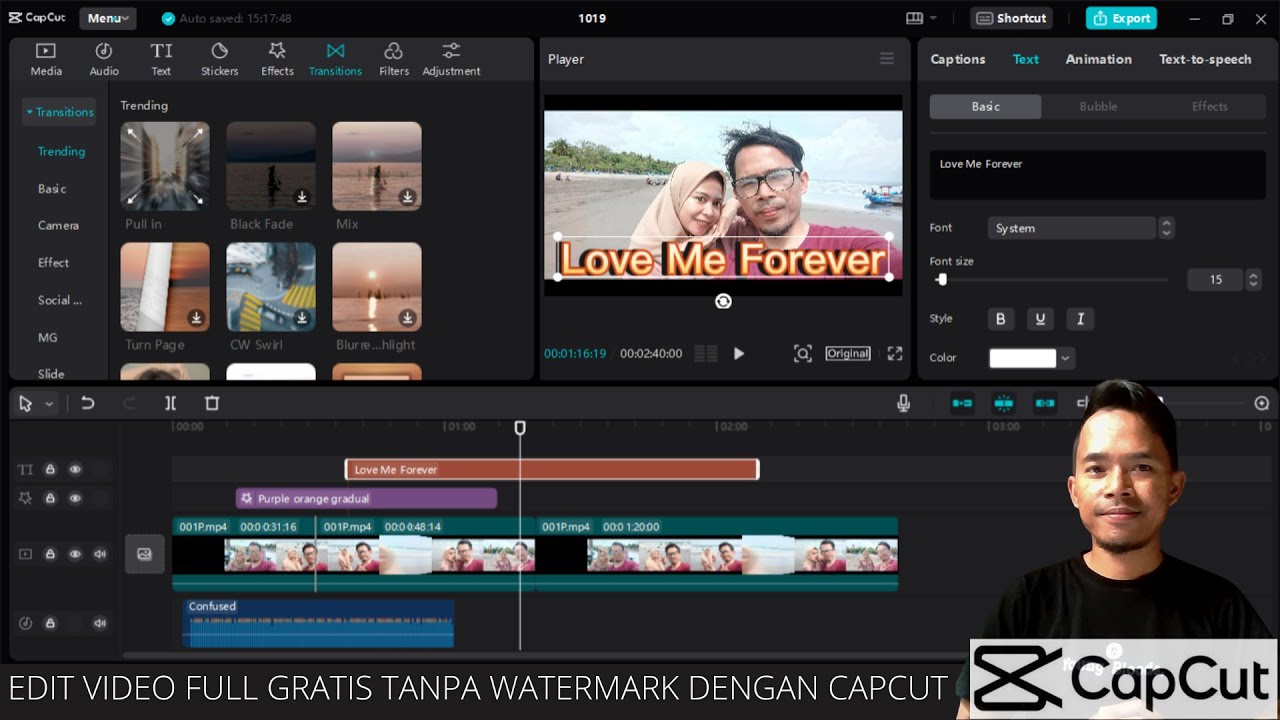Open the Bubble tab in the Text panel

click(x=1098, y=106)
